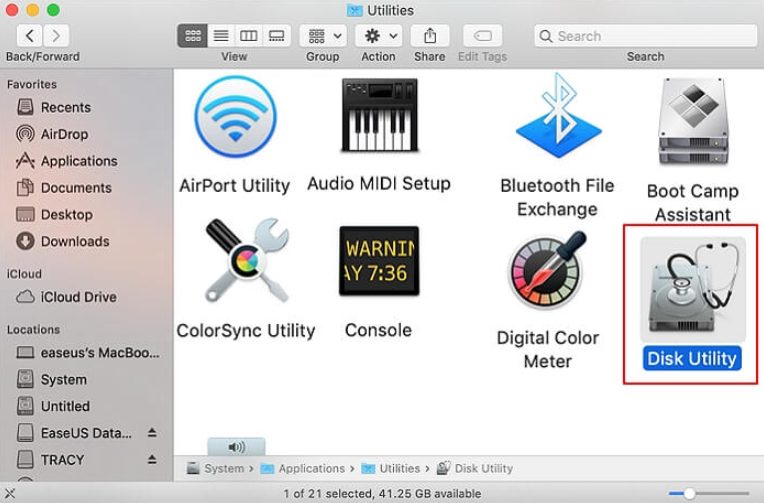Open the Action gear dropdown
Screen dimensions: 764x503
[x=378, y=36]
